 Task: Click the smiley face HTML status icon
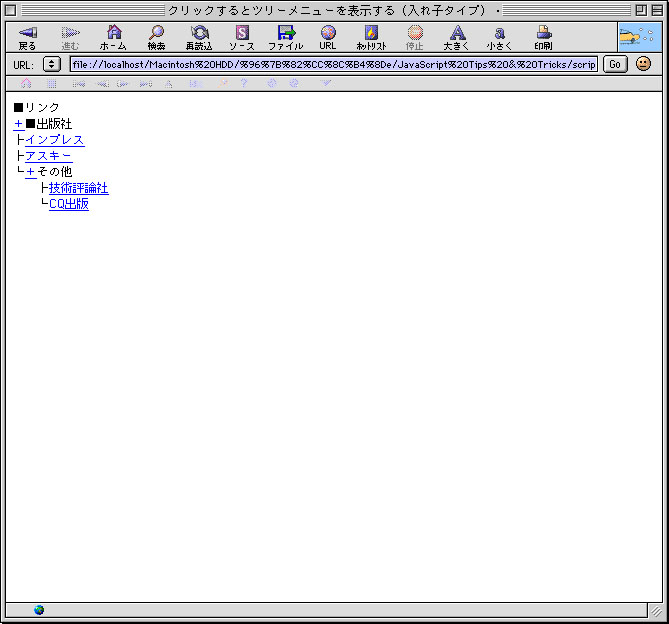643,64
